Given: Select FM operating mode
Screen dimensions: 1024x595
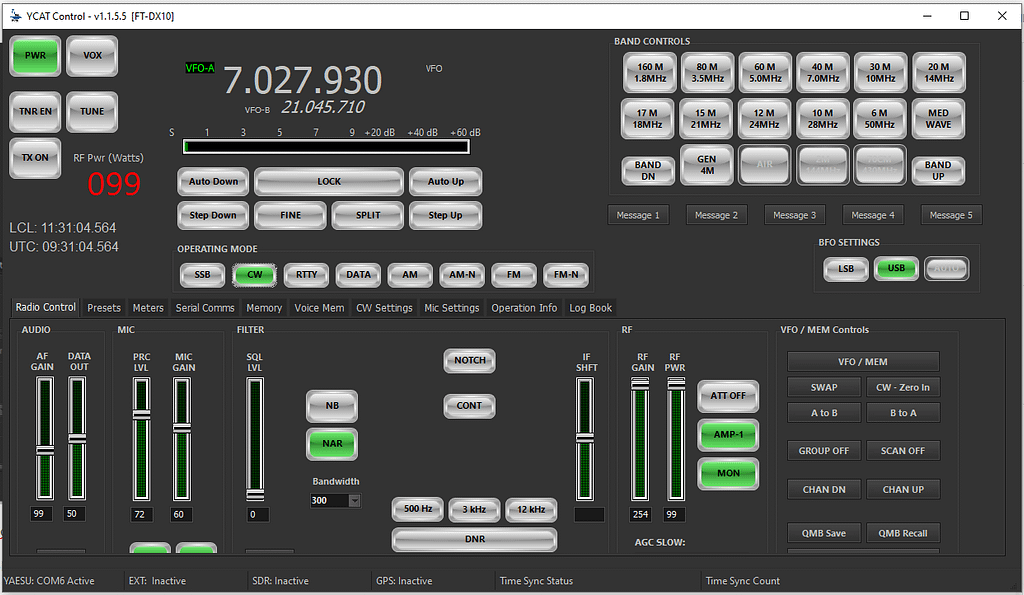Looking at the screenshot, I should [514, 275].
